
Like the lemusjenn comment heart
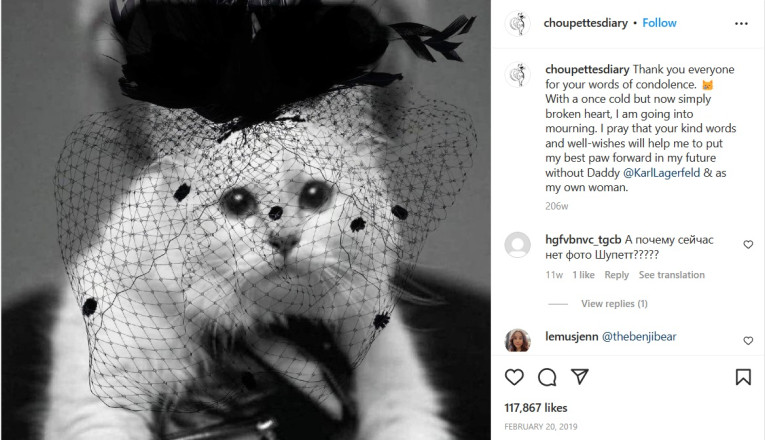coord(748,340)
